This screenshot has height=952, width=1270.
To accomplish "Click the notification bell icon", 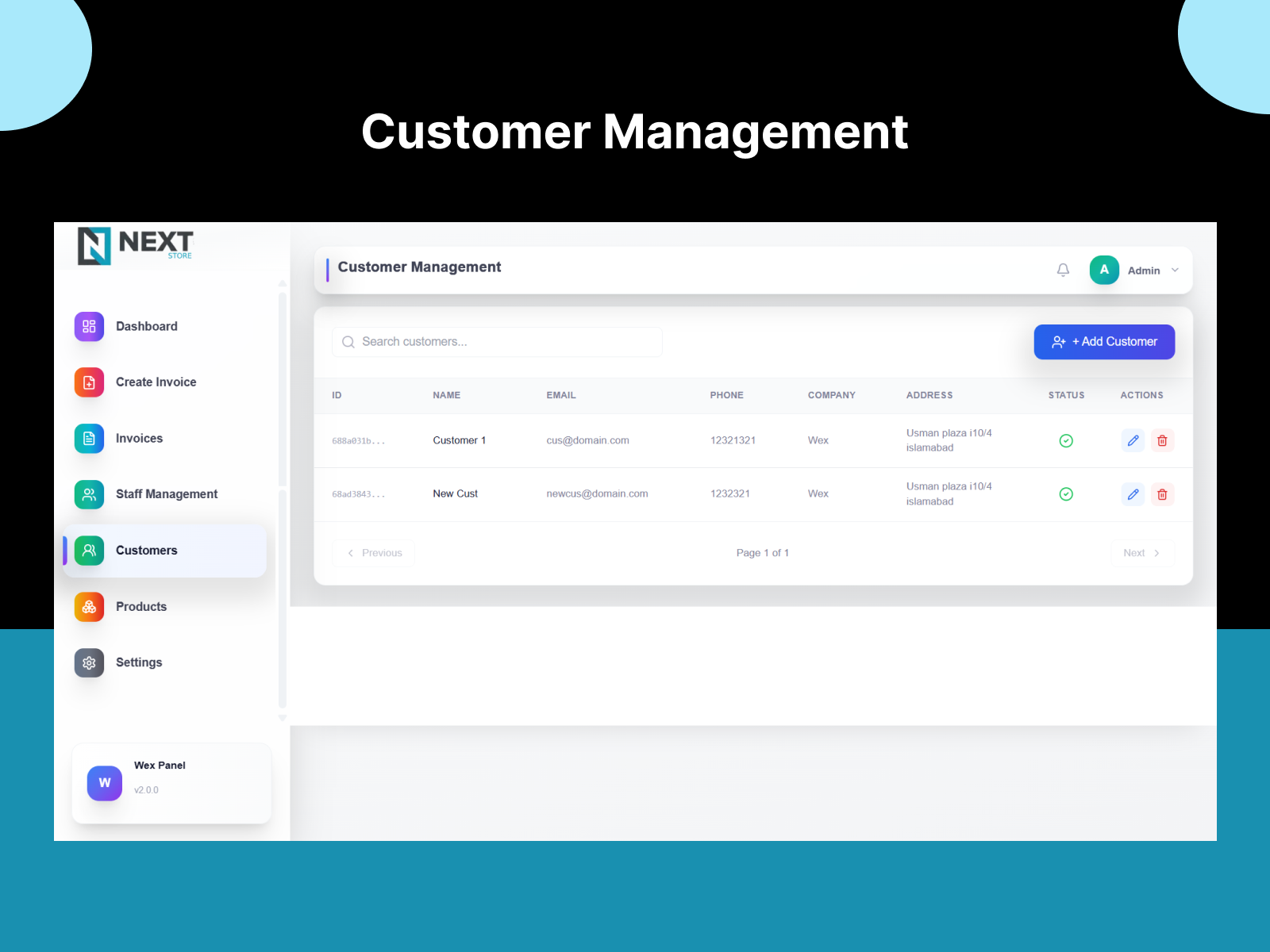I will coord(1063,271).
